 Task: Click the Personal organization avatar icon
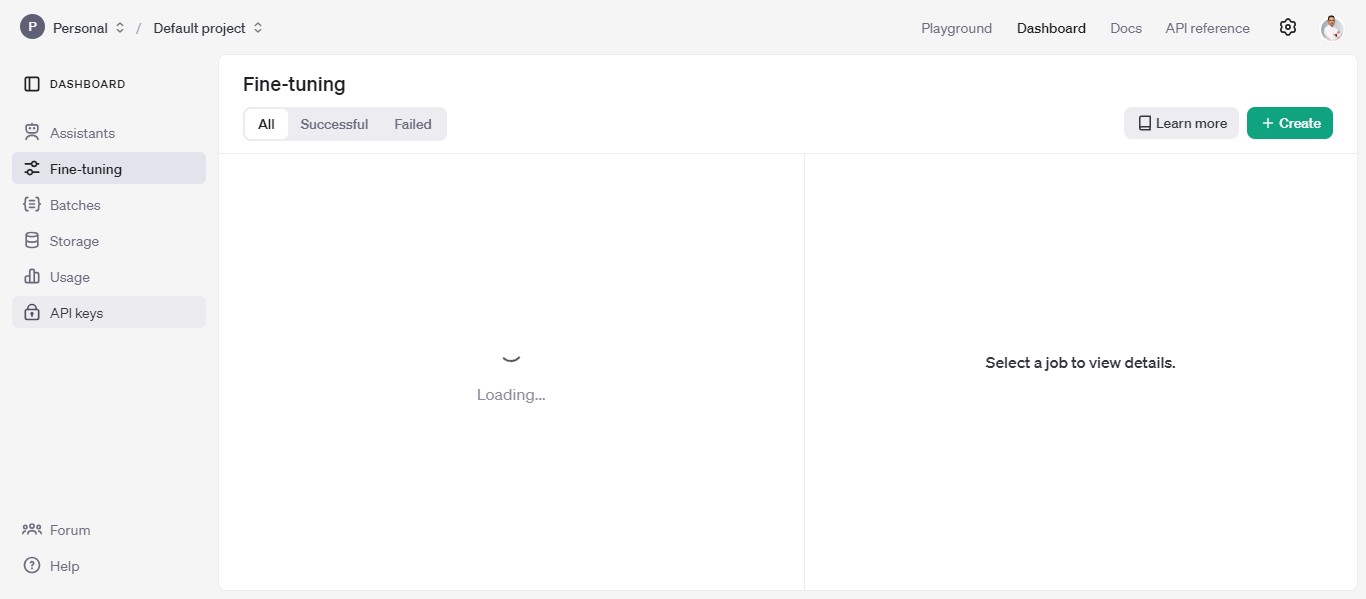pos(32,27)
